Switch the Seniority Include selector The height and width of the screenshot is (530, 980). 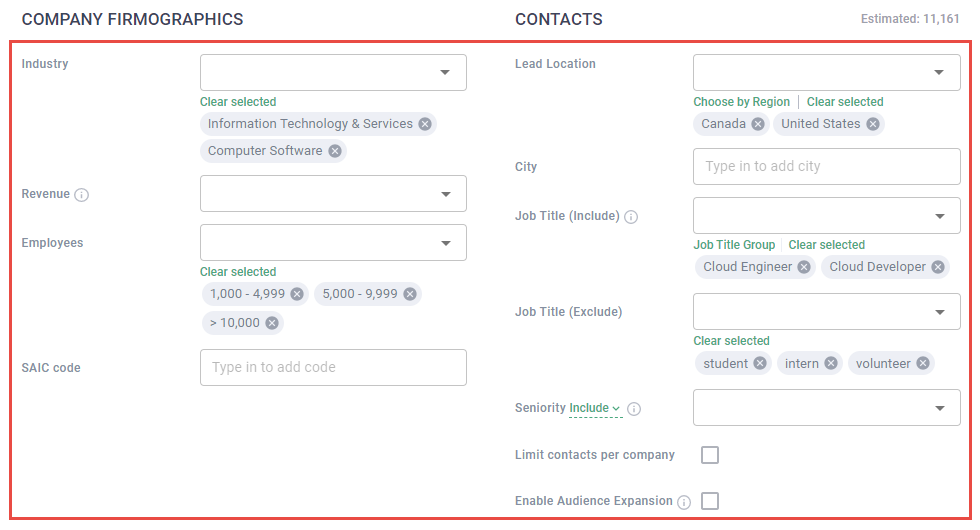pyautogui.click(x=595, y=408)
